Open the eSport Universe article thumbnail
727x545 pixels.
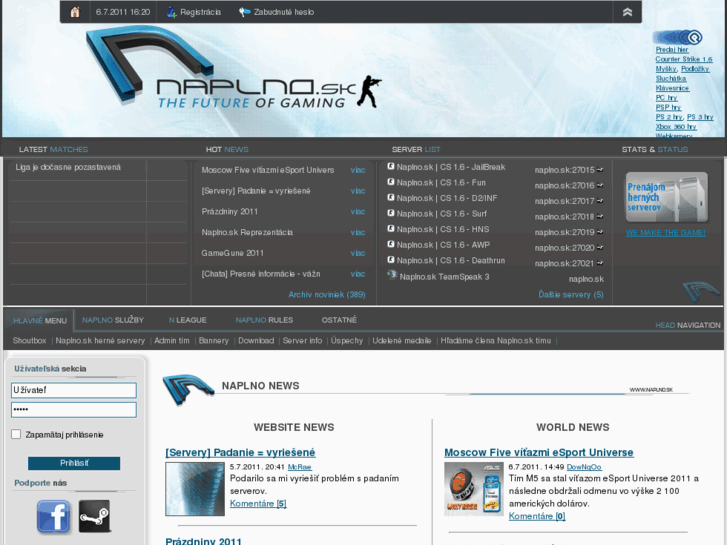[x=474, y=489]
